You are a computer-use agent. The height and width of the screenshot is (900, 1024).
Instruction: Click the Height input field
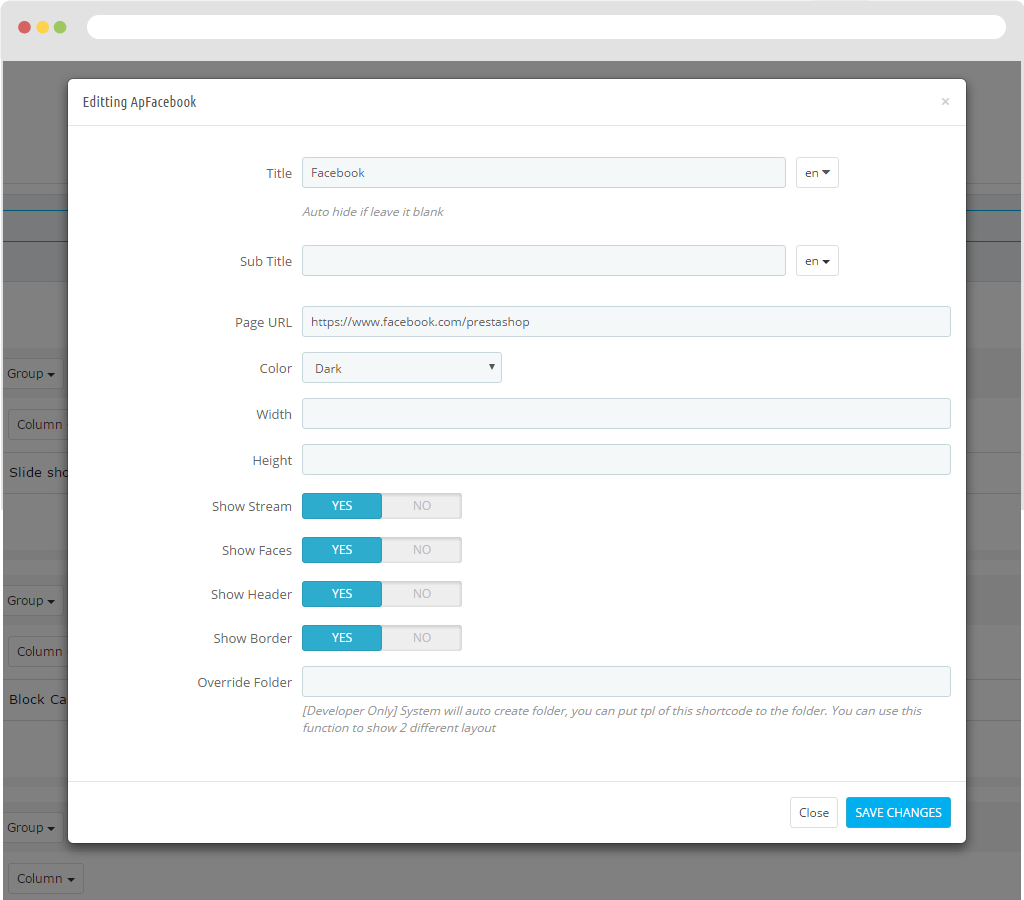626,460
